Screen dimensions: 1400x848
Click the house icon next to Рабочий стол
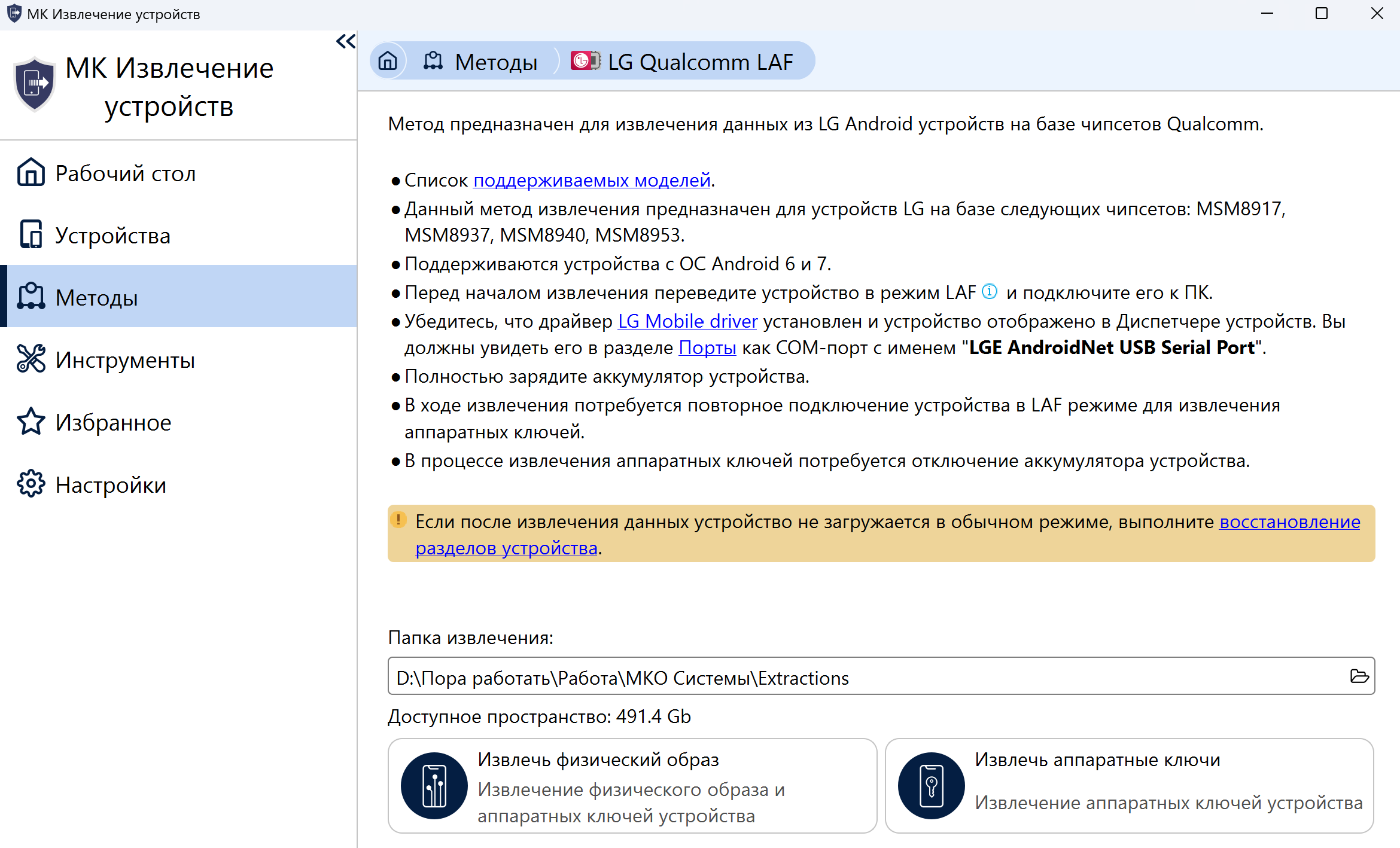coord(31,172)
